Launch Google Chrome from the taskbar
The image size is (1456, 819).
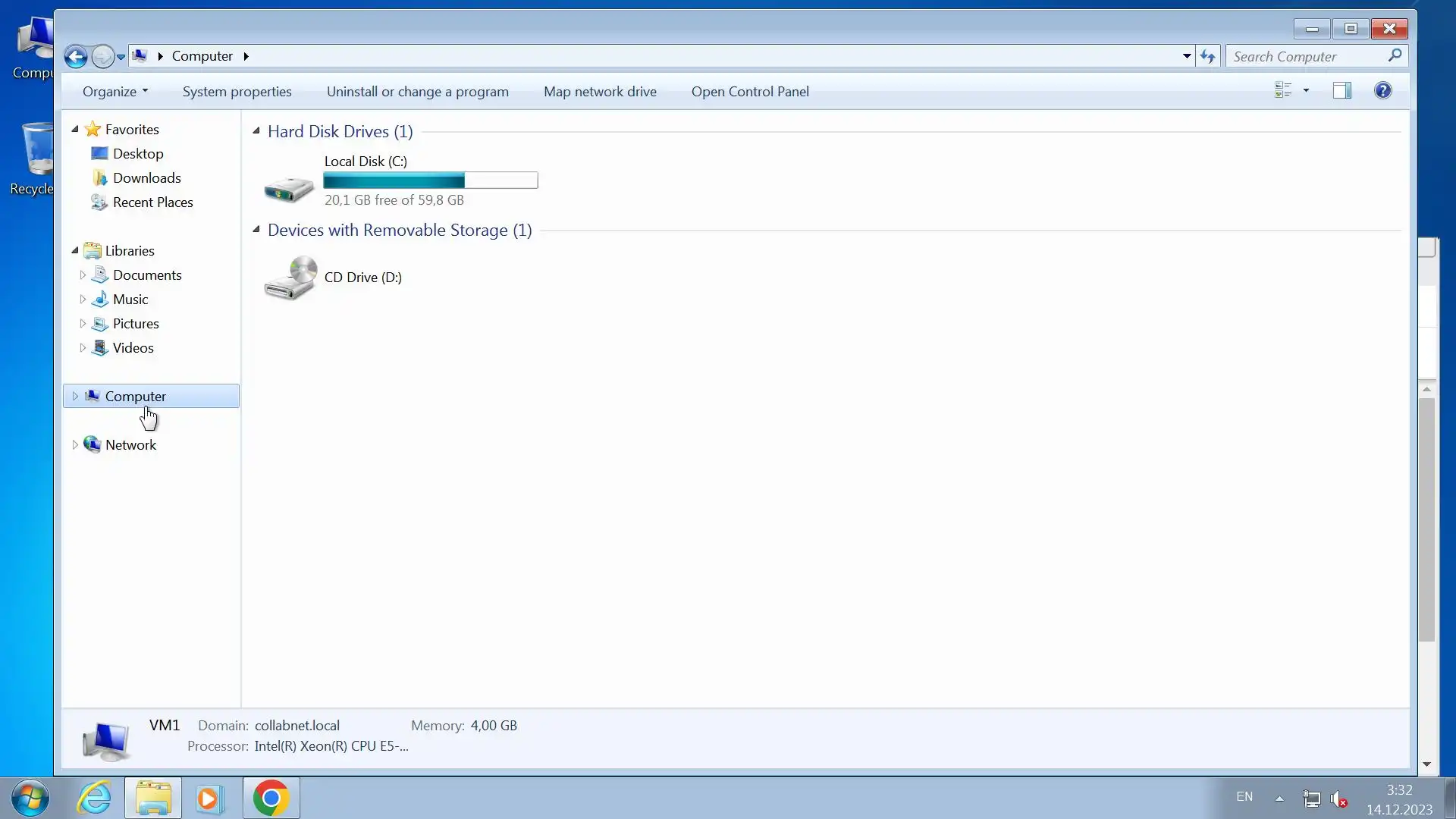[x=271, y=798]
